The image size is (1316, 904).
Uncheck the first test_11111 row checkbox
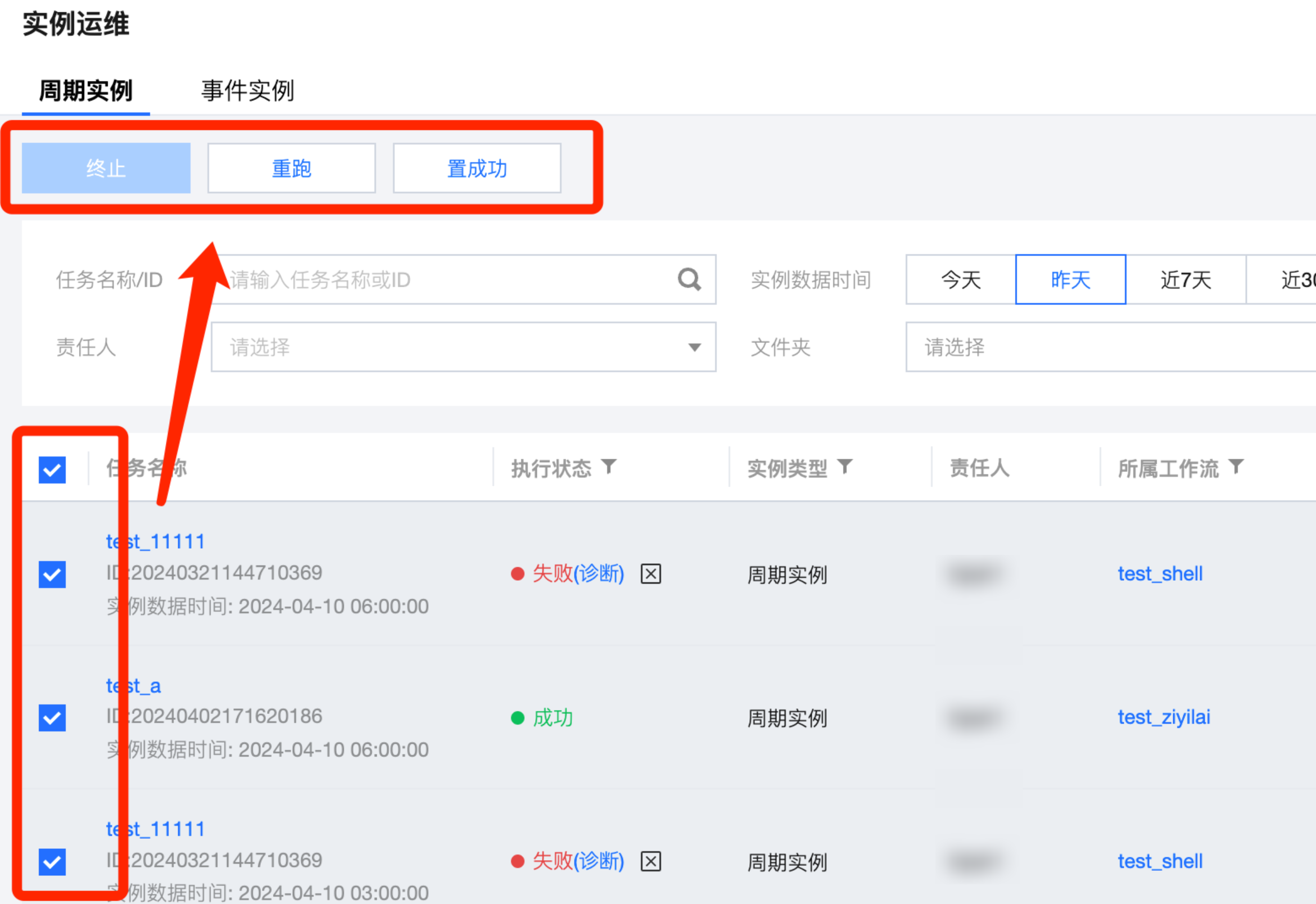pos(52,575)
